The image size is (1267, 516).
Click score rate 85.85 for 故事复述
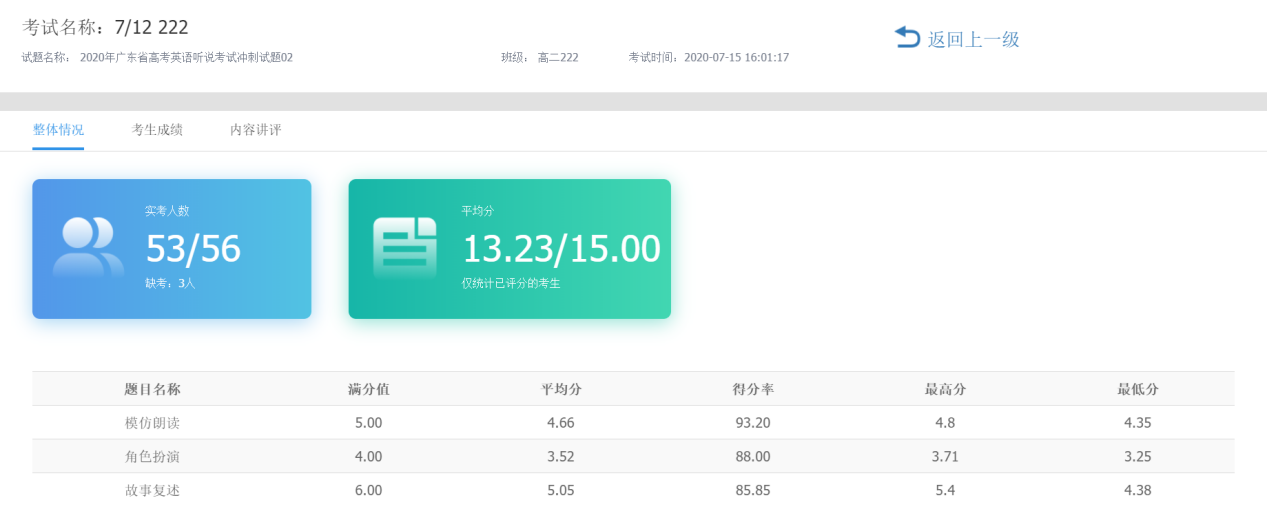click(753, 490)
